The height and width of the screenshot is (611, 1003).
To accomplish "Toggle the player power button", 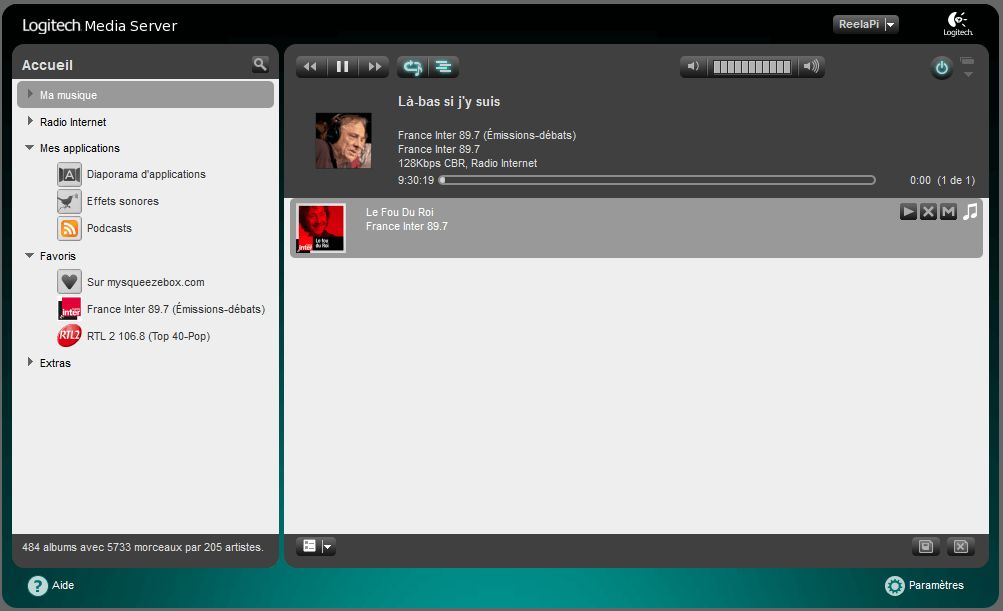I will tap(942, 67).
